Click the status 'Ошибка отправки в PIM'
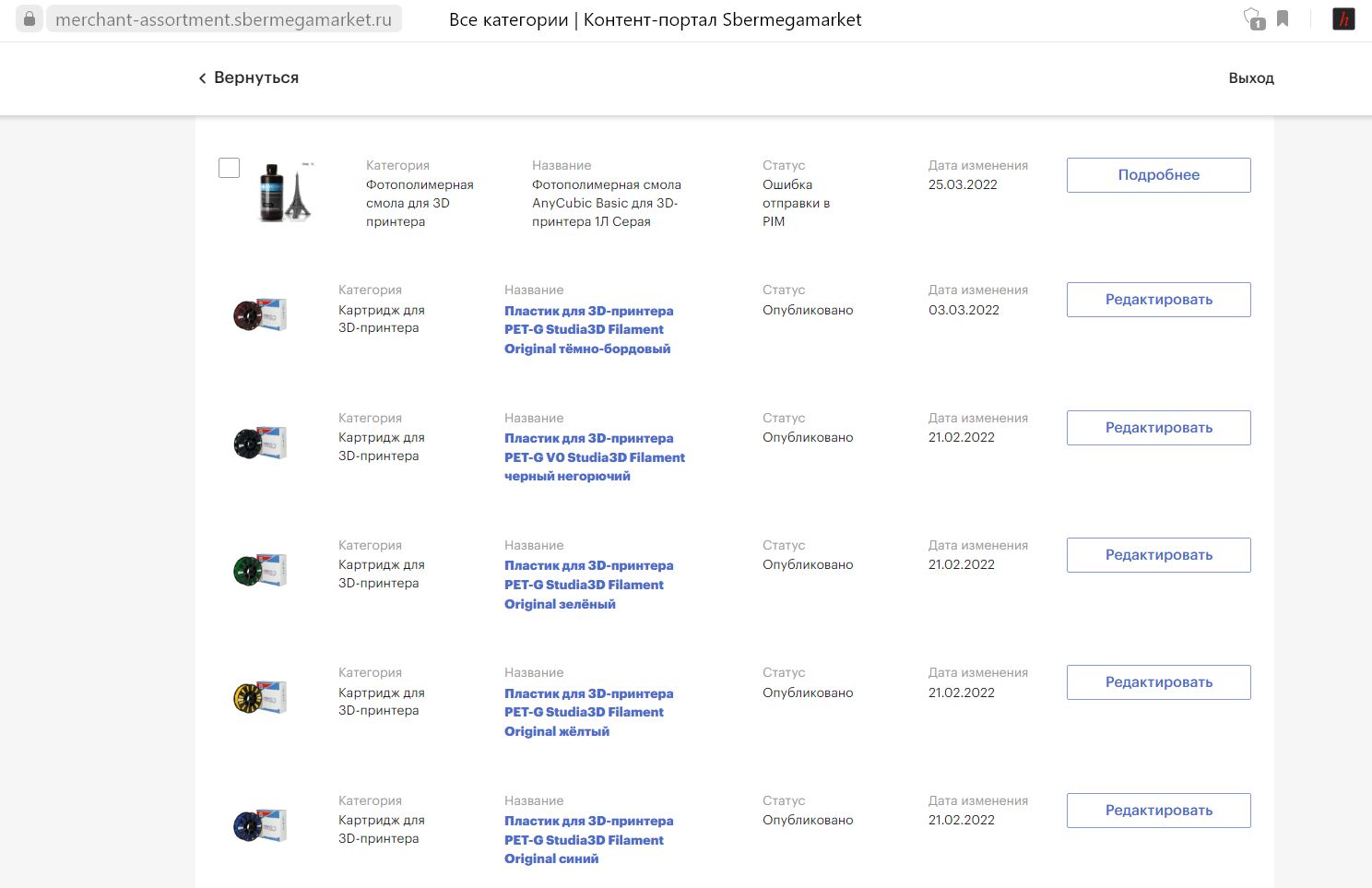 point(796,203)
